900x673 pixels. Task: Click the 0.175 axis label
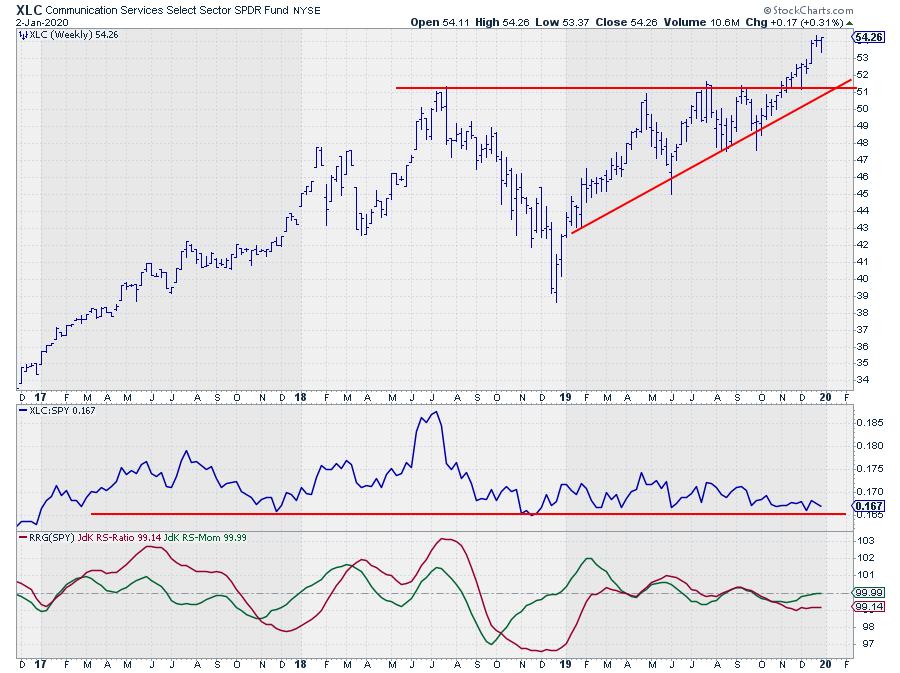pos(870,469)
